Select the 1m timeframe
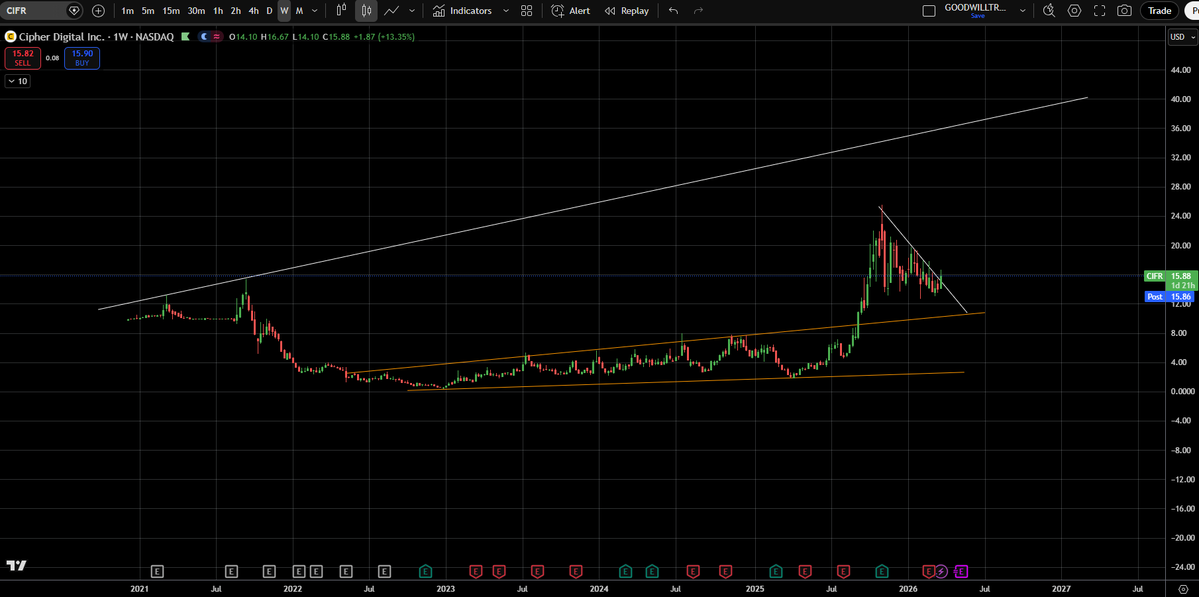This screenshot has width=1199, height=597. point(128,11)
